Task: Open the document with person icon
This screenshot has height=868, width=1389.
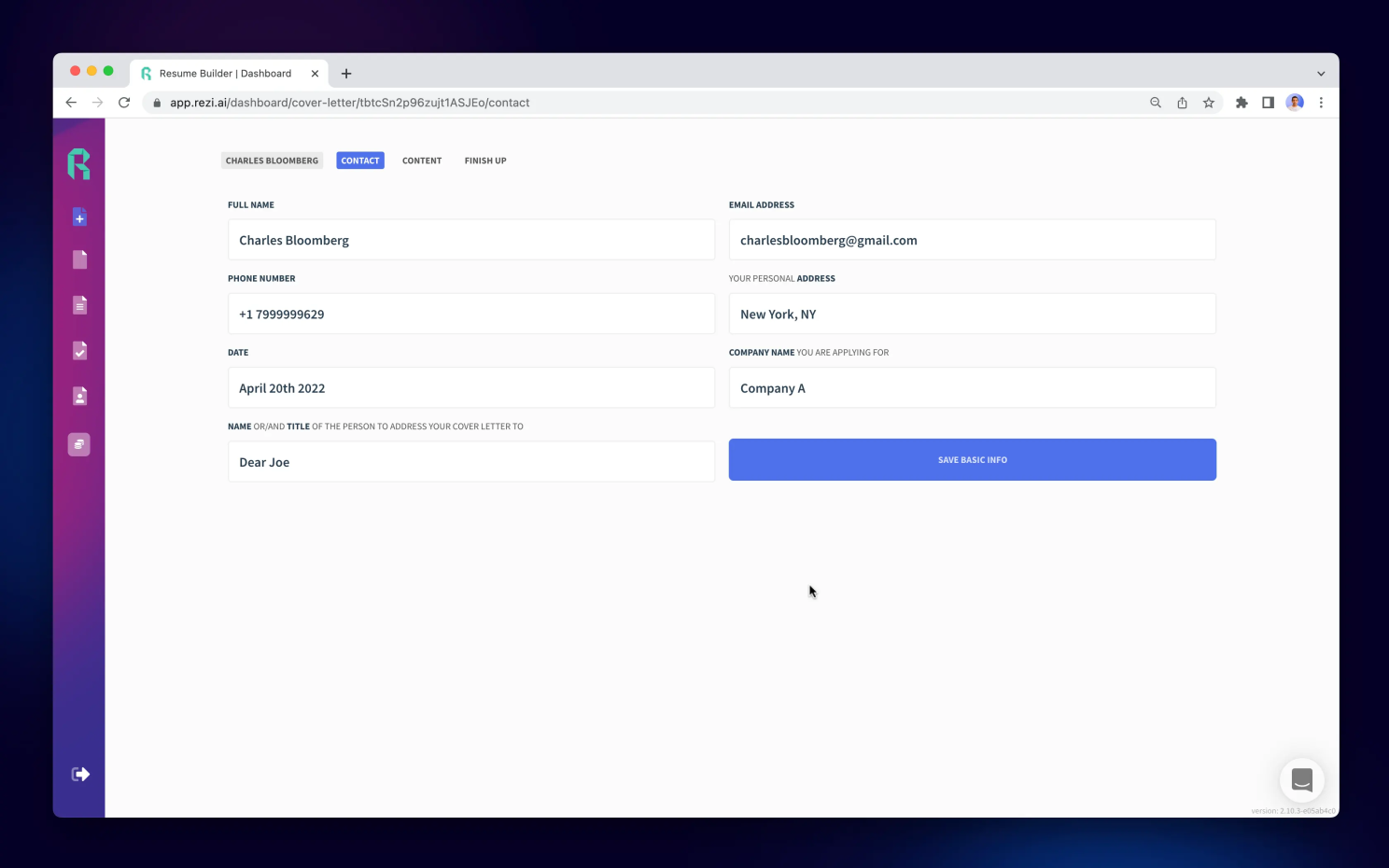Action: tap(79, 397)
